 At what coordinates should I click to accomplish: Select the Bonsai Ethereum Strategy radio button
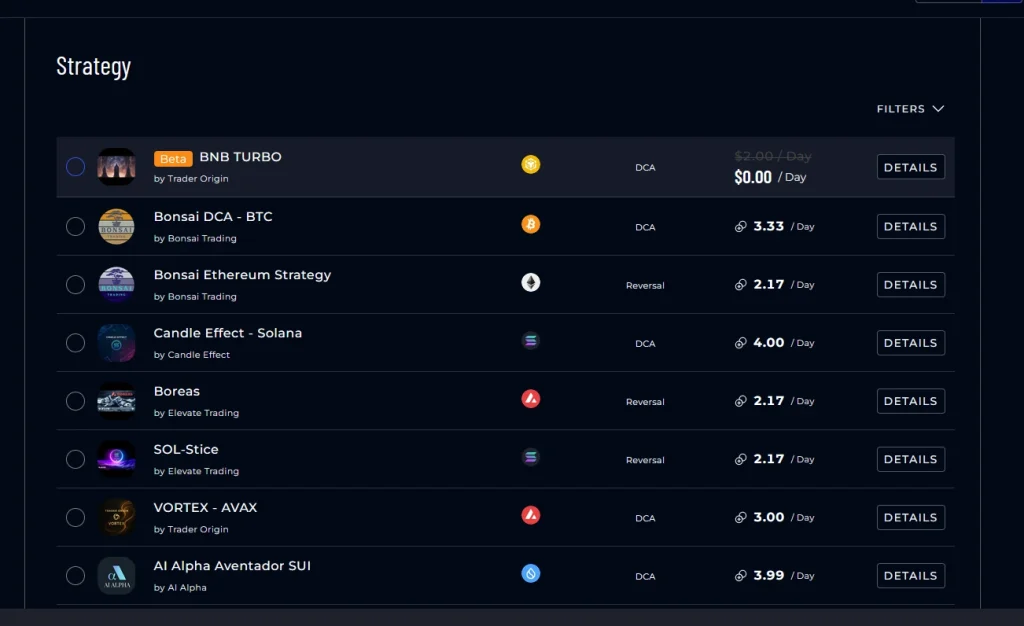coord(75,284)
